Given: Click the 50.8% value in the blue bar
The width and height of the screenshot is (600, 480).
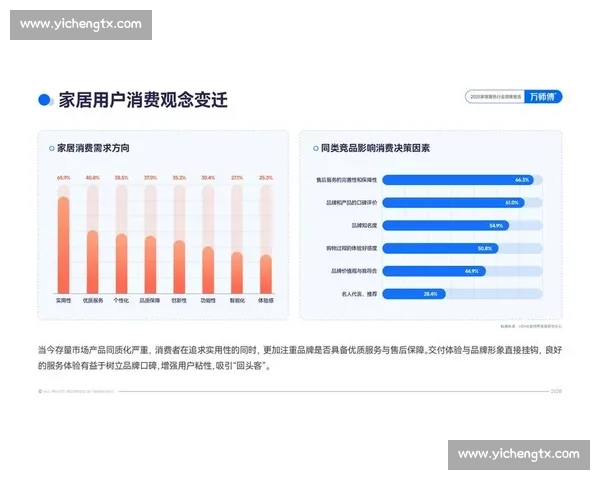Looking at the screenshot, I should pyautogui.click(x=485, y=248).
